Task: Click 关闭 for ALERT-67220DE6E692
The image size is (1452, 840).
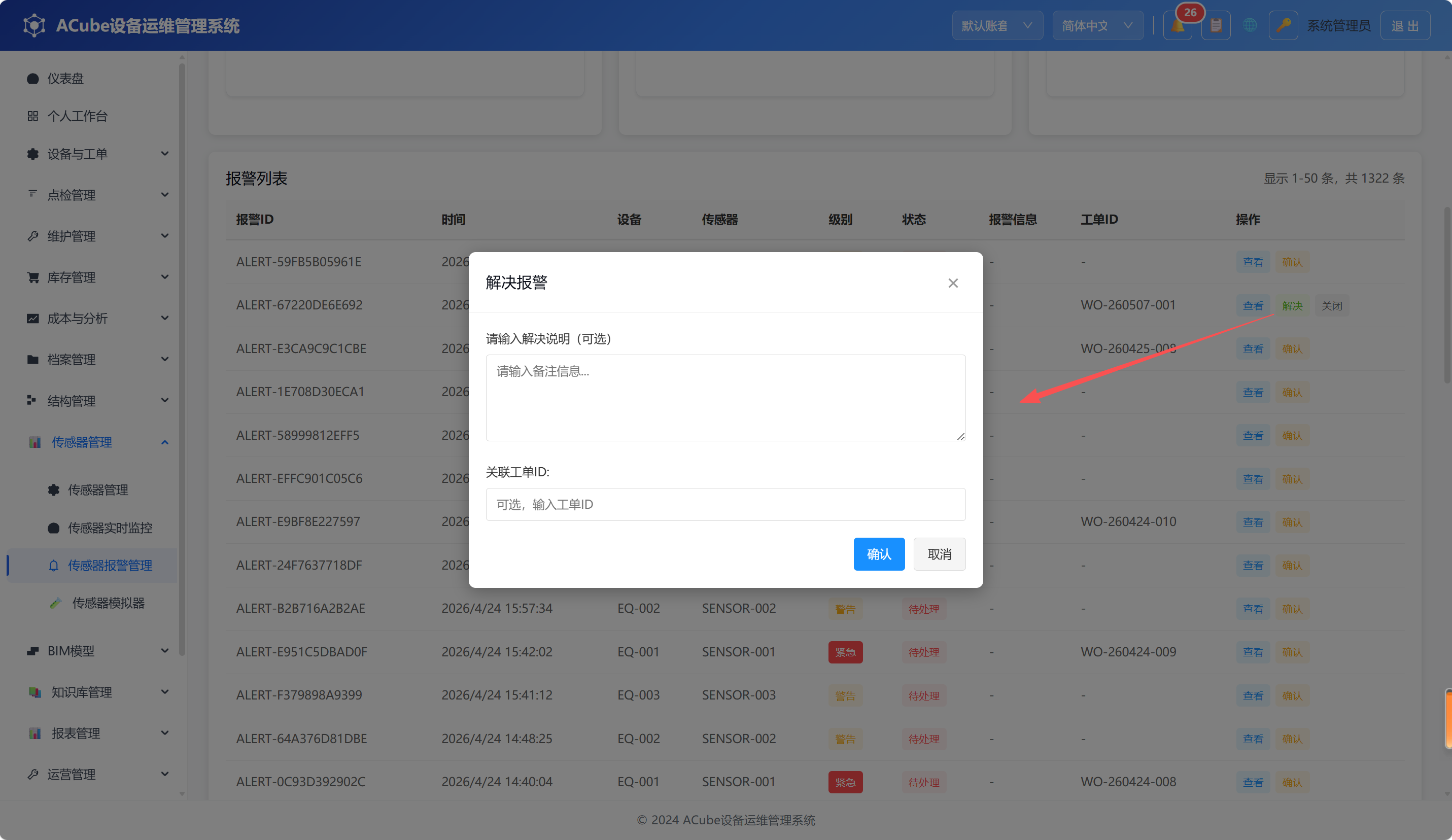Action: [x=1332, y=306]
